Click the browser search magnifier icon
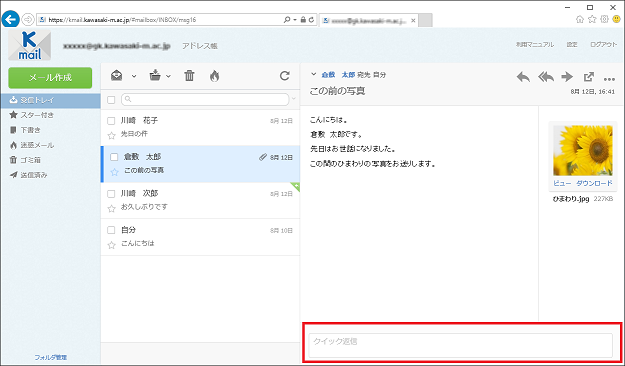 287,20
